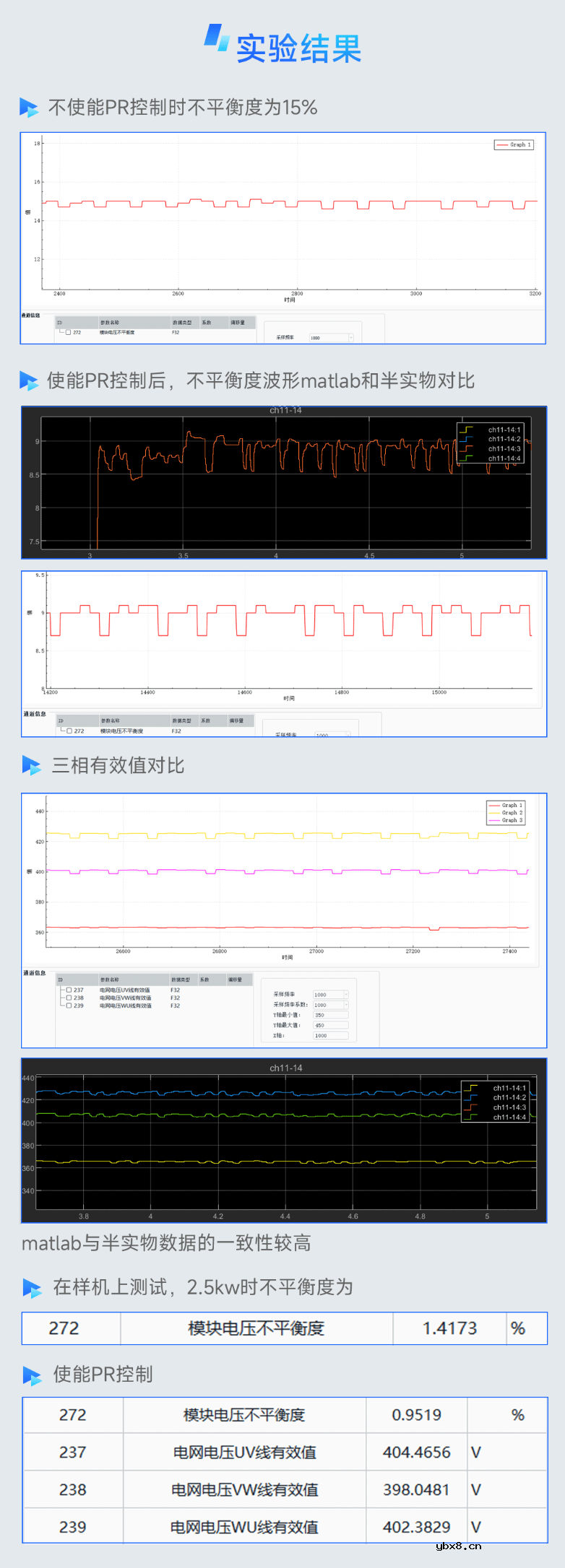This screenshot has width=565, height=1568.
Task: Click the arrow icon before 使能PR控制后 heading
Action: pyautogui.click(x=29, y=380)
